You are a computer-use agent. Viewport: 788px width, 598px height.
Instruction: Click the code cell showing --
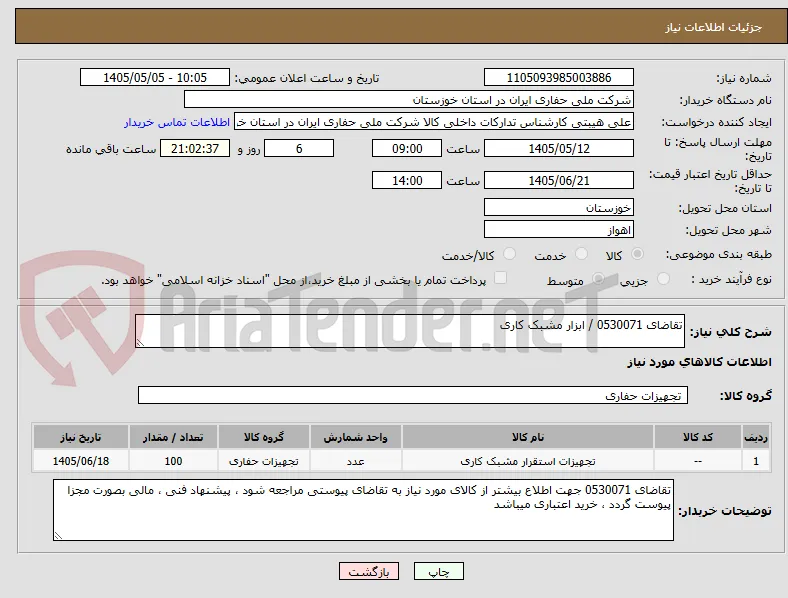click(x=698, y=461)
